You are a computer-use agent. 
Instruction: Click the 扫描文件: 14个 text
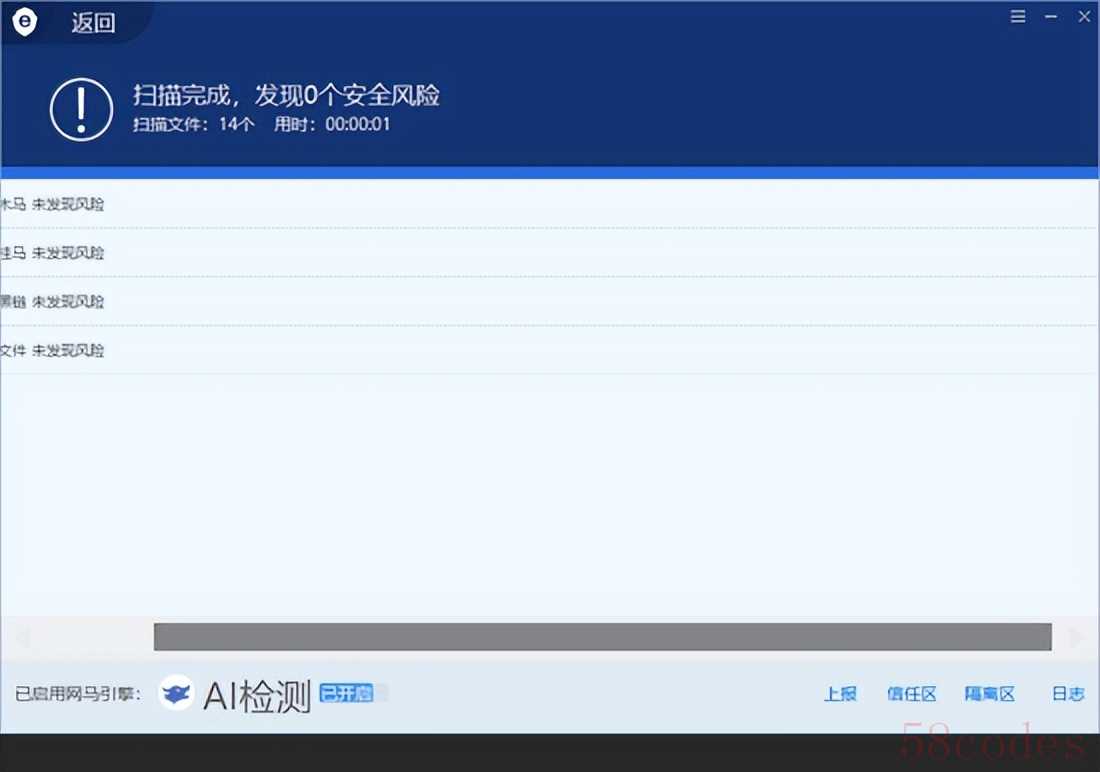click(193, 124)
